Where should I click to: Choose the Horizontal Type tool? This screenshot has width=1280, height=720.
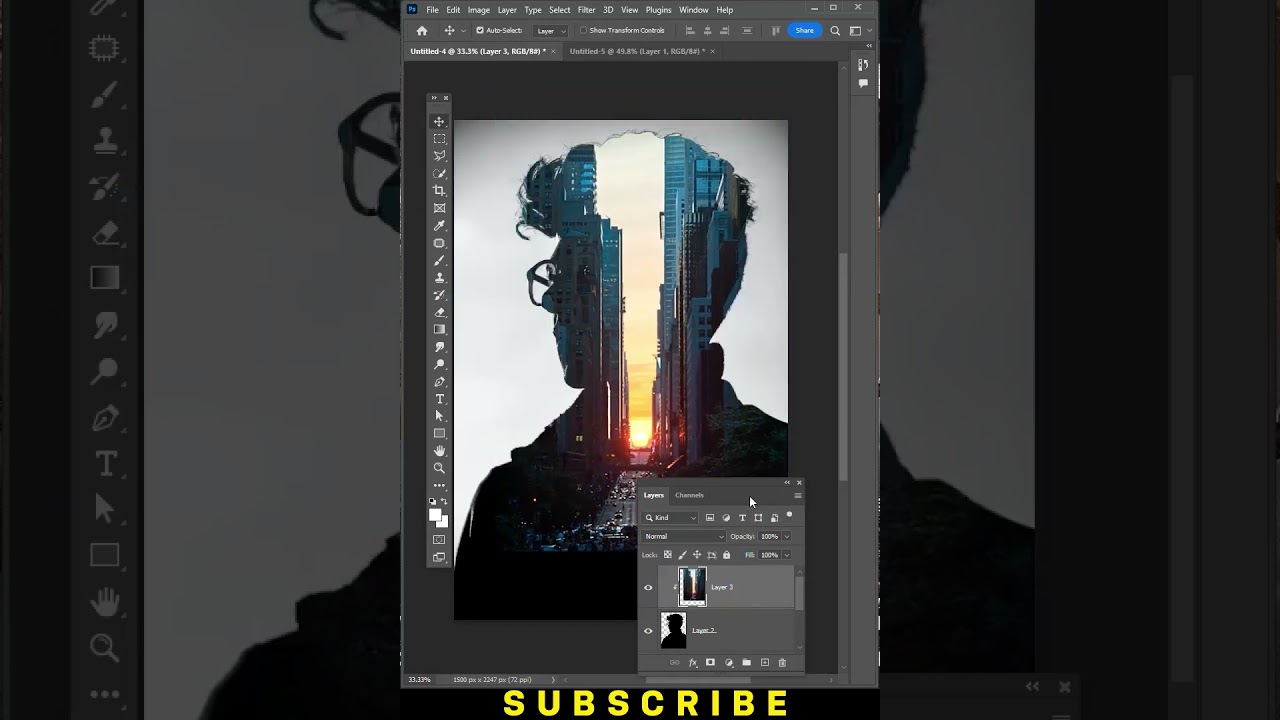pos(439,399)
